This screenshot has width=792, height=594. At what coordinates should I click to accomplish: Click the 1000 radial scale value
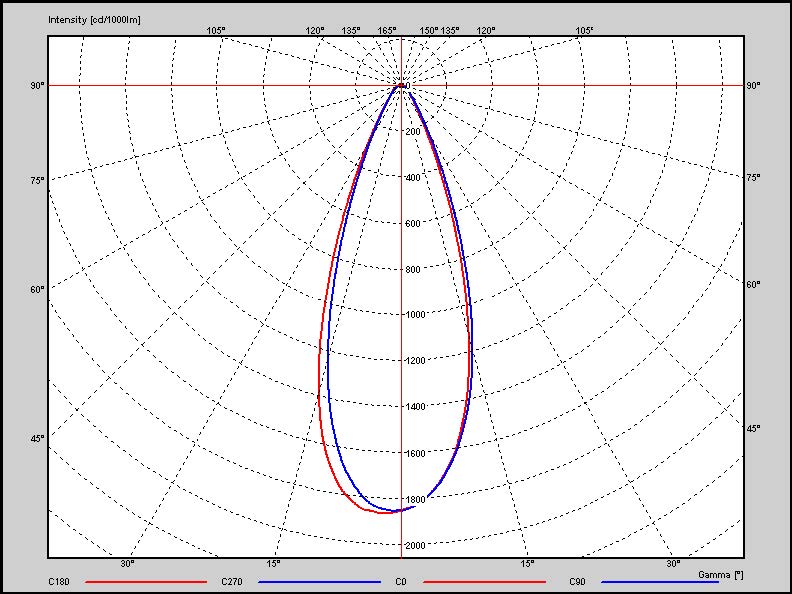(x=414, y=314)
